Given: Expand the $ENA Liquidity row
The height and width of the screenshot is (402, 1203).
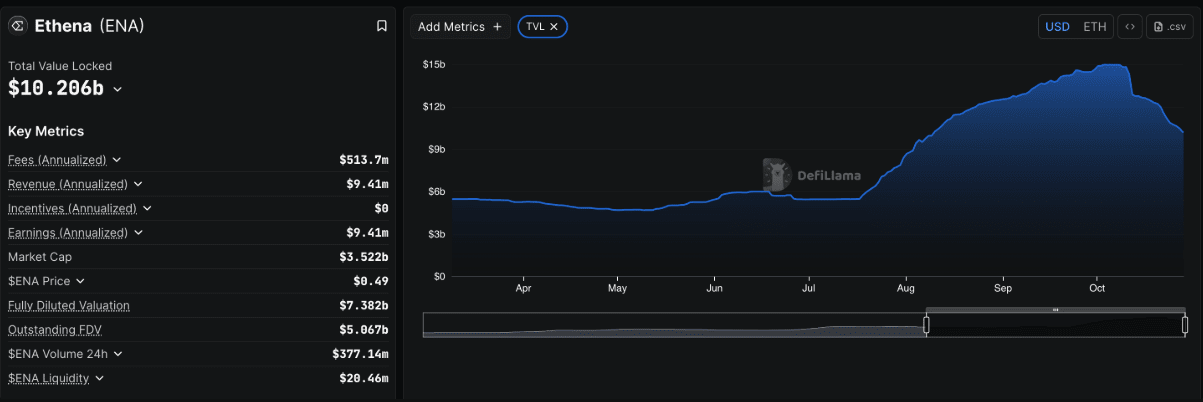Looking at the screenshot, I should pyautogui.click(x=99, y=378).
